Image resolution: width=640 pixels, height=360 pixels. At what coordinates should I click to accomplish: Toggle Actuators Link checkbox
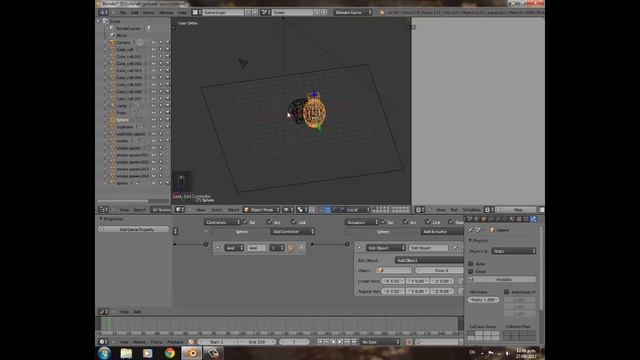click(428, 222)
